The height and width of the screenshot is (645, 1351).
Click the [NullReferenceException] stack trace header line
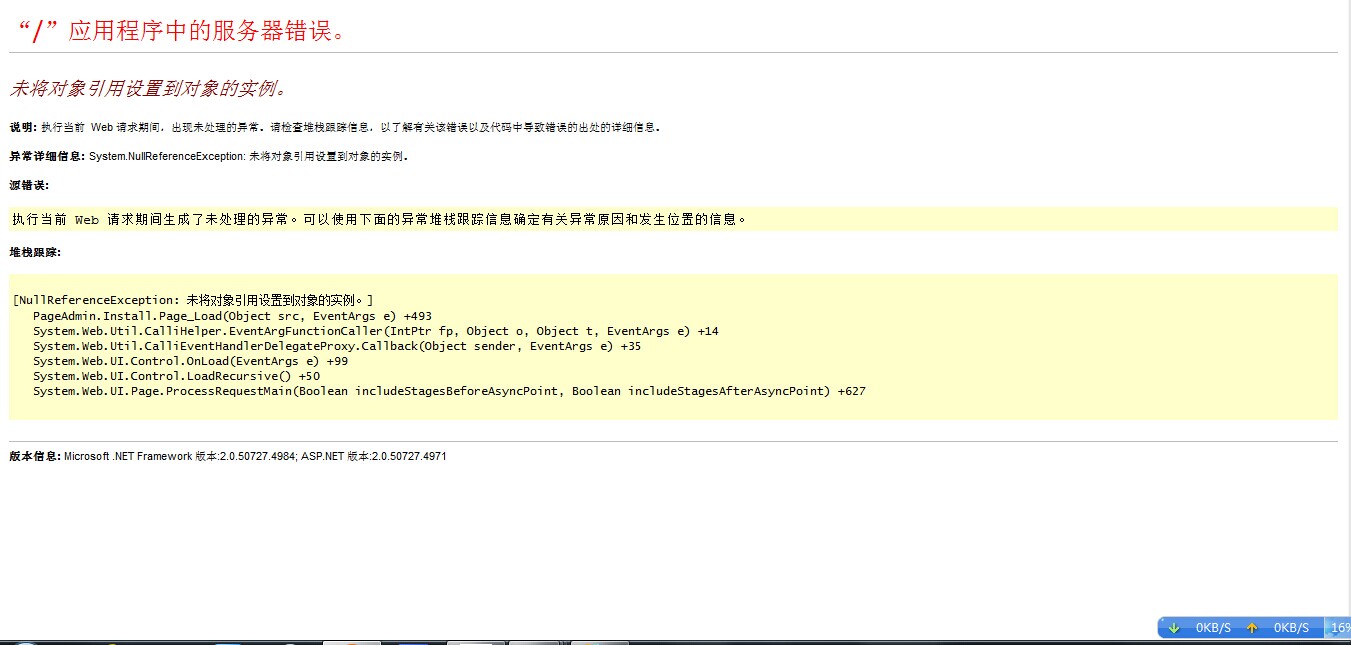(x=193, y=300)
